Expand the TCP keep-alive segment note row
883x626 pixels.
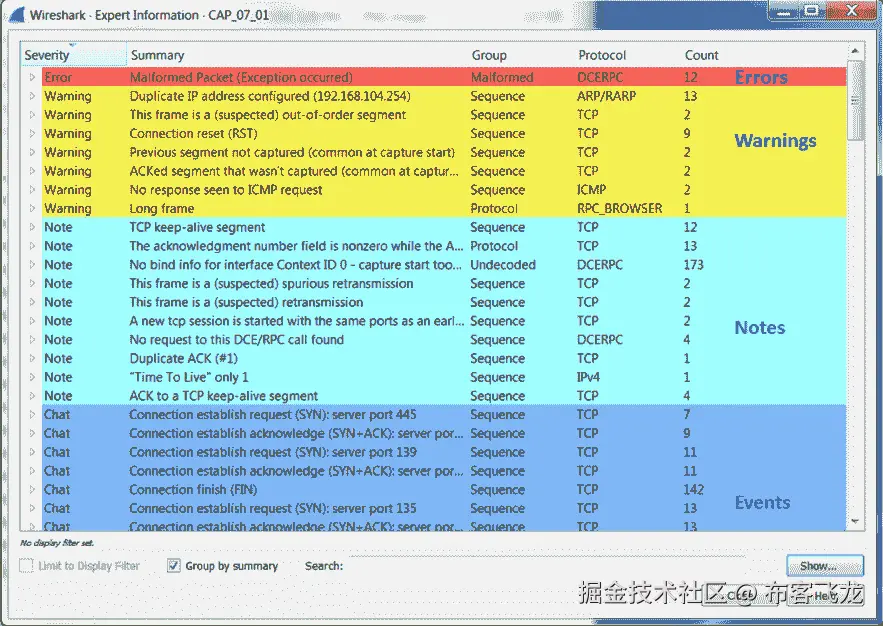click(32, 227)
